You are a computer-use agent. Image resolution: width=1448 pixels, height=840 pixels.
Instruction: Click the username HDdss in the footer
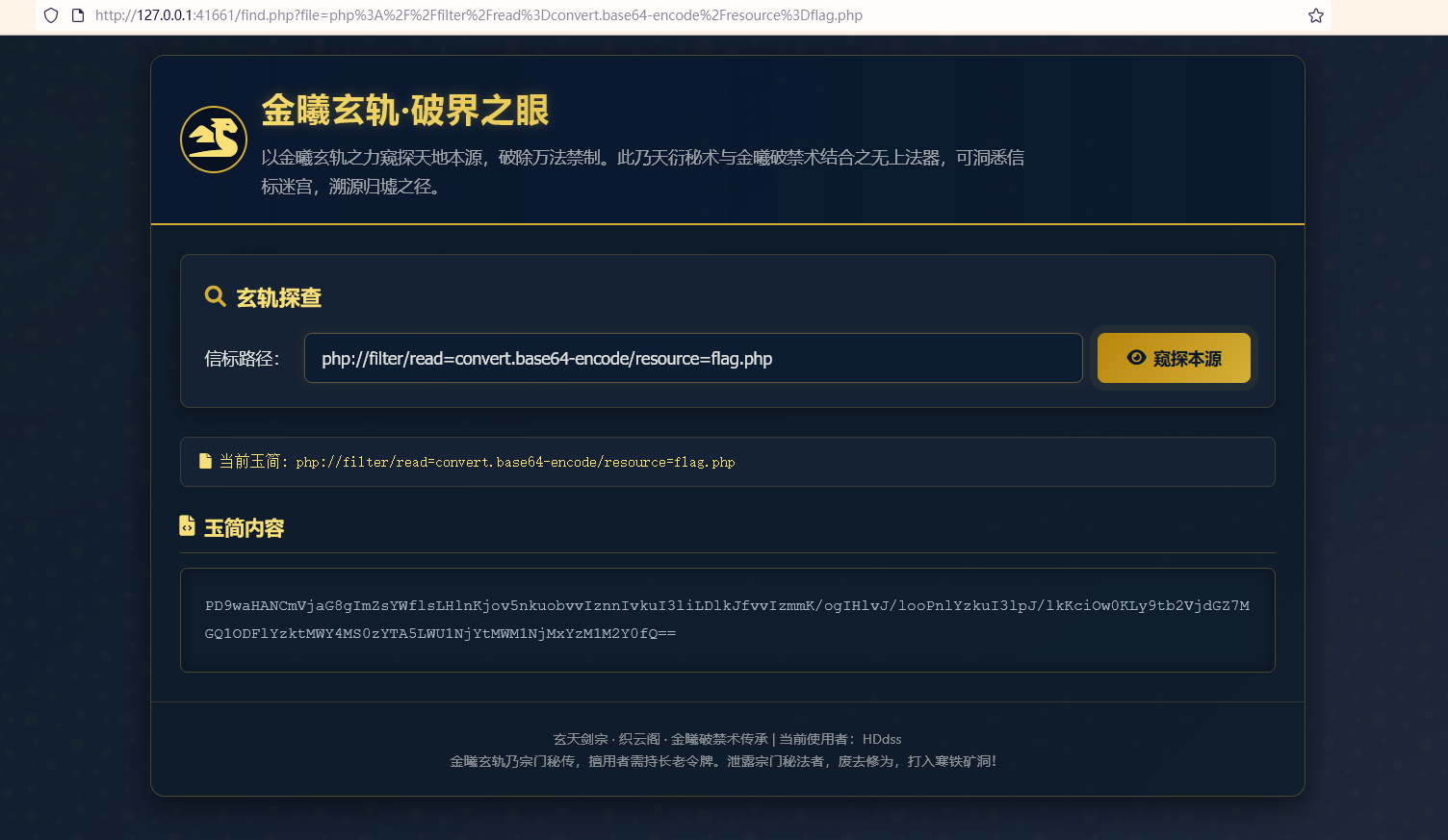pyautogui.click(x=882, y=739)
